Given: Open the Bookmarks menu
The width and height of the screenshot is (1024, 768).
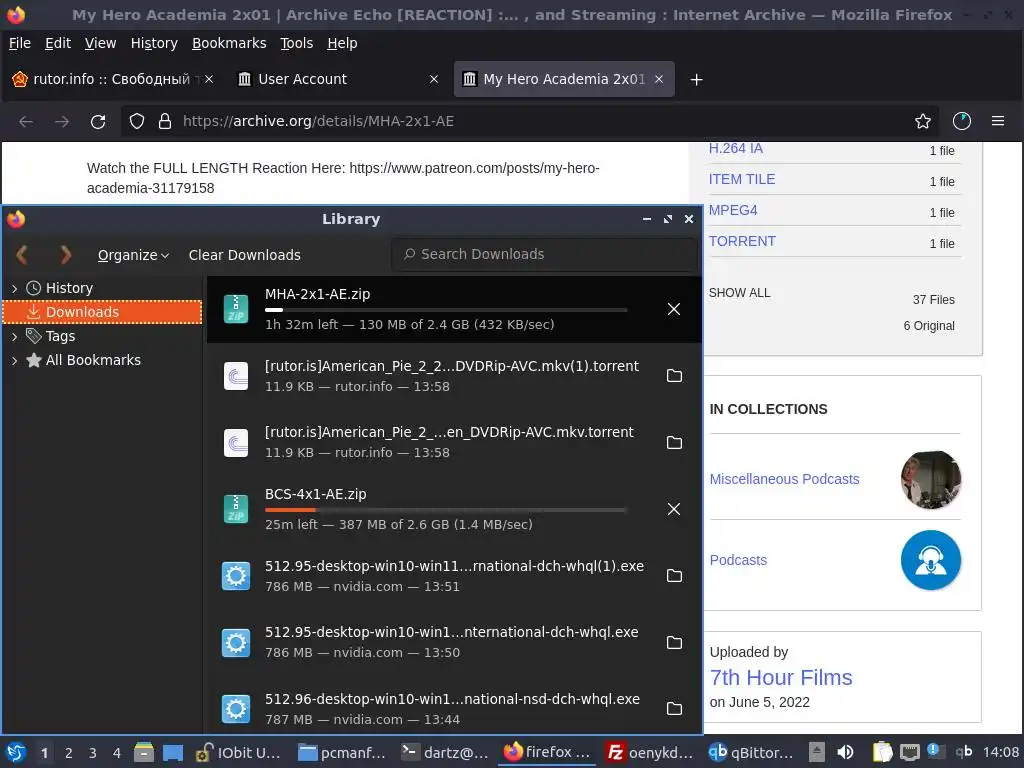Looking at the screenshot, I should click(x=229, y=43).
